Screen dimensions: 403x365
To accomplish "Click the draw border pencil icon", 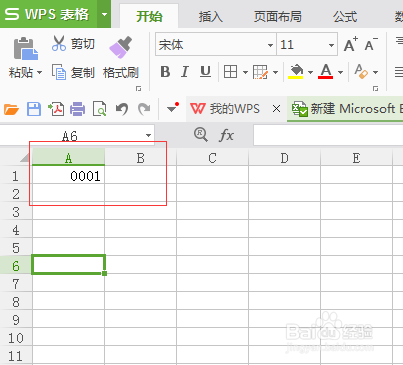I will (x=260, y=72).
